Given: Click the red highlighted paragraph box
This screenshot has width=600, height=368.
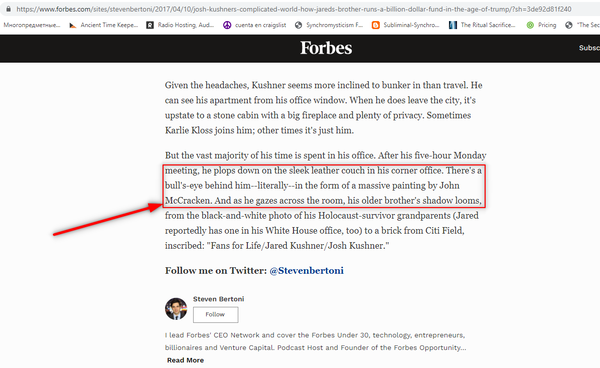Looking at the screenshot, I should click(x=324, y=186).
